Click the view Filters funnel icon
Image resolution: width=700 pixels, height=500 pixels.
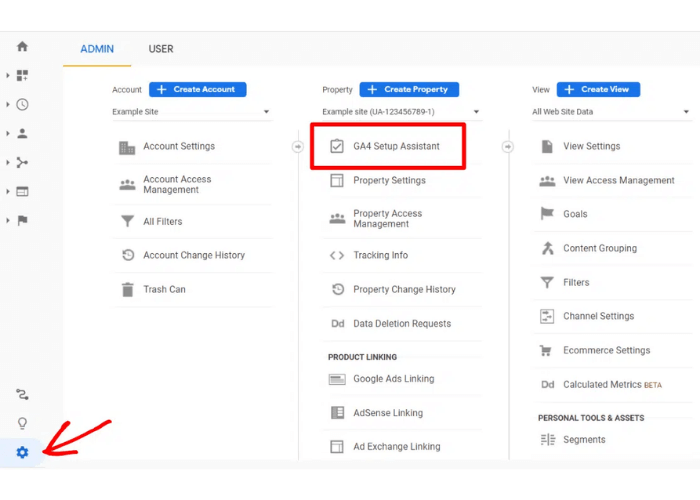coord(547,282)
